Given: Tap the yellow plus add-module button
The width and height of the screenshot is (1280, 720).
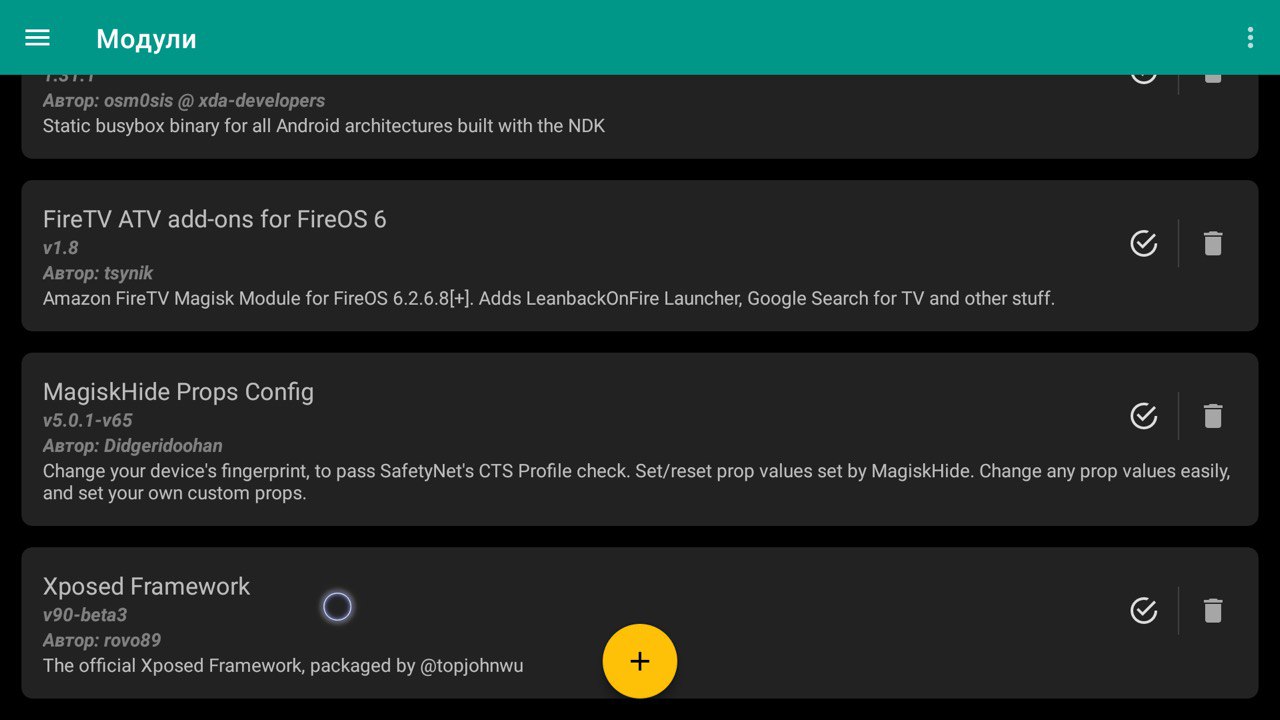Looking at the screenshot, I should click(x=640, y=661).
